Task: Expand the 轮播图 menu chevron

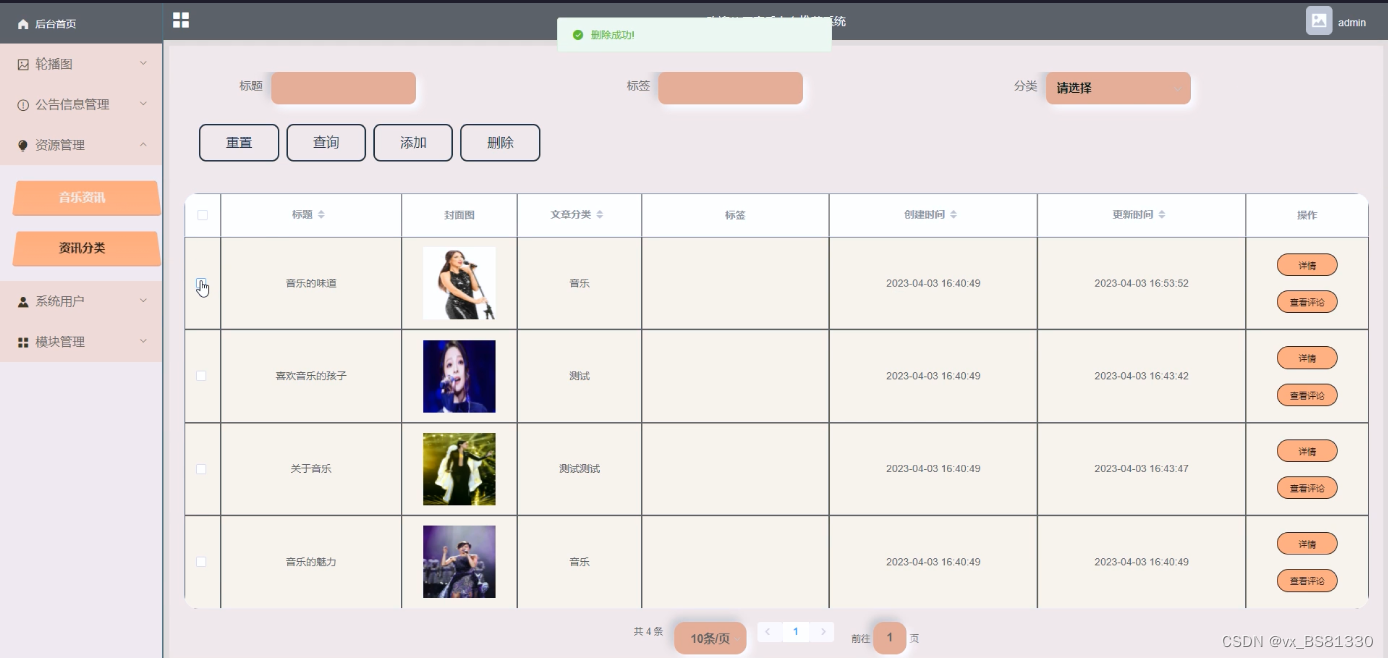Action: tap(143, 63)
